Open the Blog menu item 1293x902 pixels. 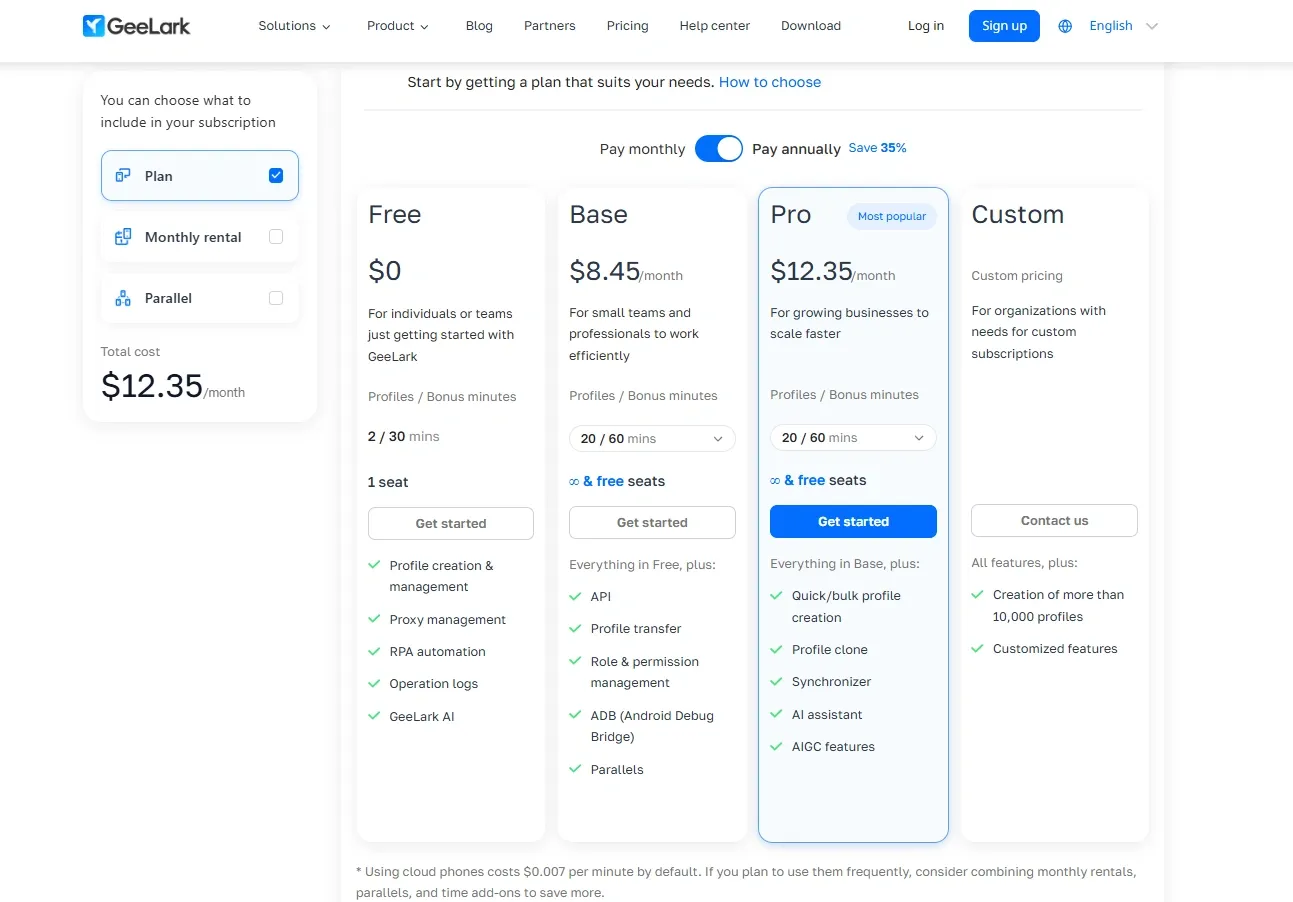pyautogui.click(x=479, y=26)
